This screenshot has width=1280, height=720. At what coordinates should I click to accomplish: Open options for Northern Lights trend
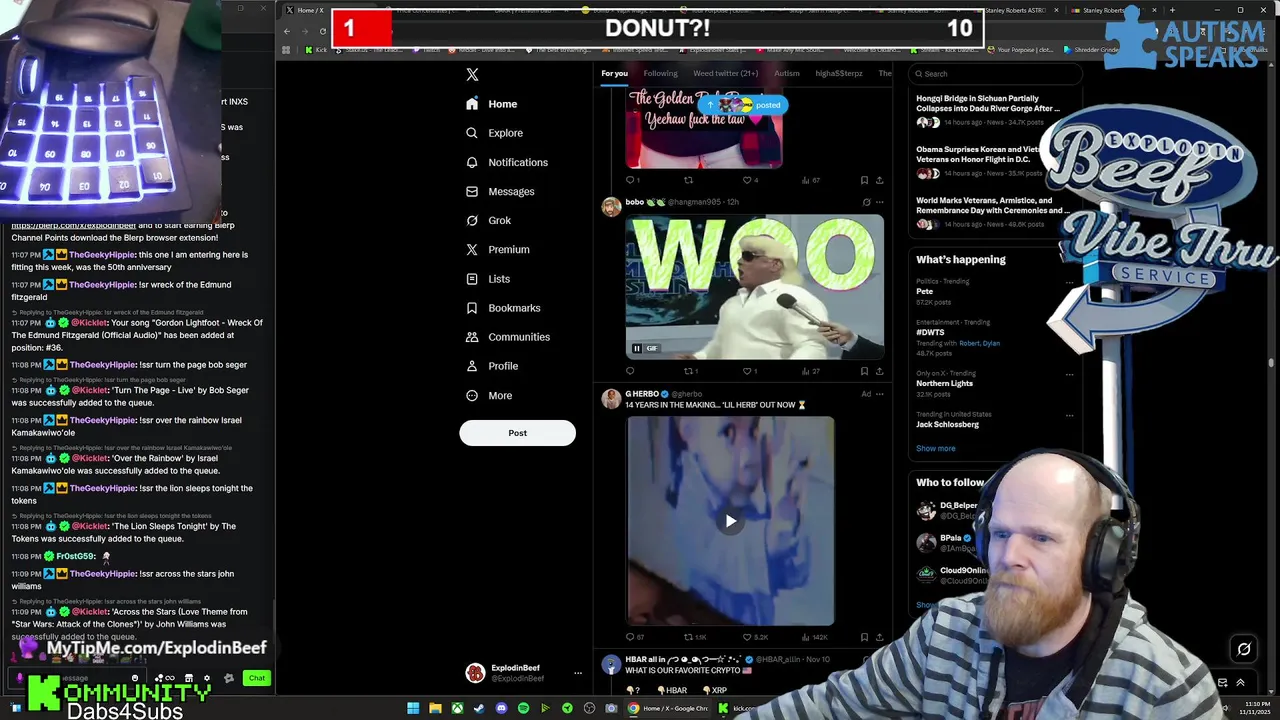[1069, 374]
